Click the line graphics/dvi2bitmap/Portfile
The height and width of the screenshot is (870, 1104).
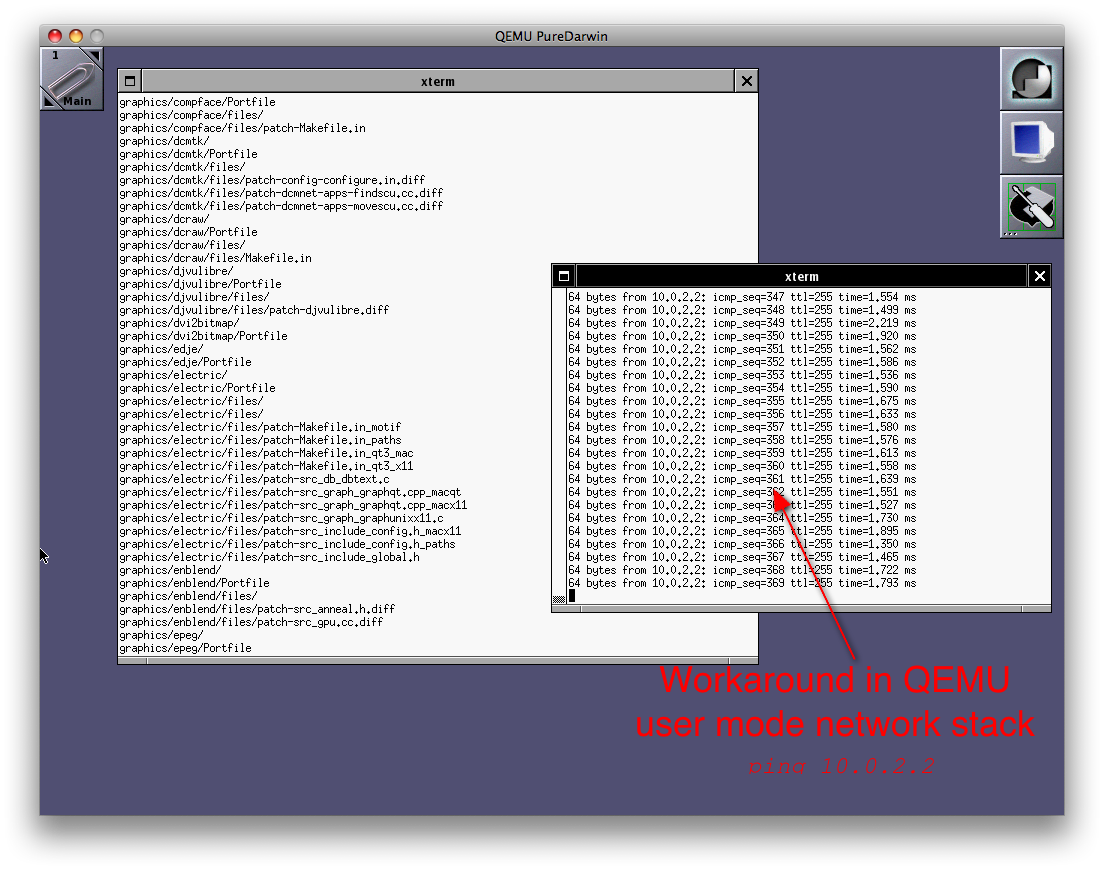pyautogui.click(x=203, y=336)
